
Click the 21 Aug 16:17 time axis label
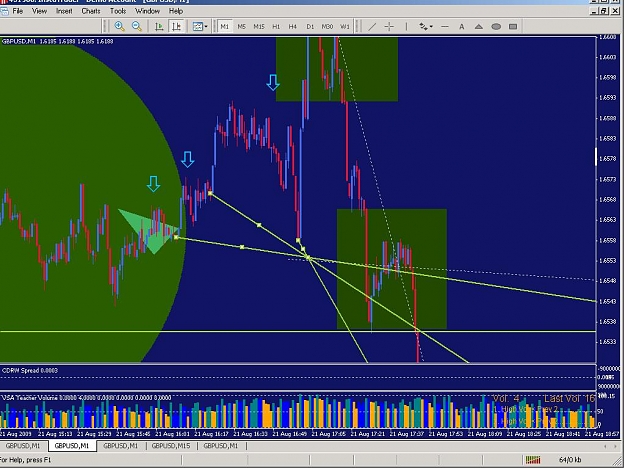click(212, 434)
